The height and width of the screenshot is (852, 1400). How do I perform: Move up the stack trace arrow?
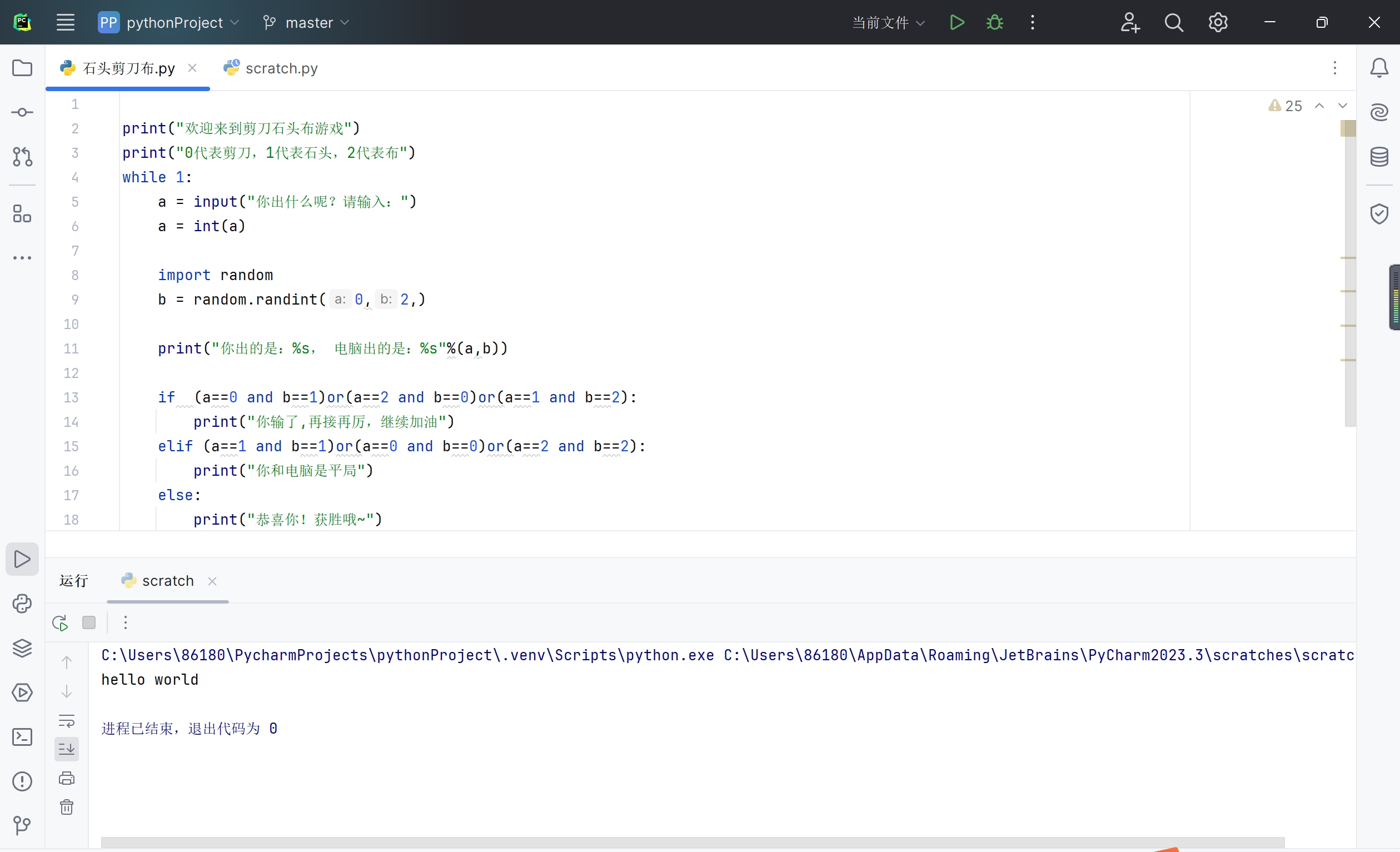tap(67, 662)
